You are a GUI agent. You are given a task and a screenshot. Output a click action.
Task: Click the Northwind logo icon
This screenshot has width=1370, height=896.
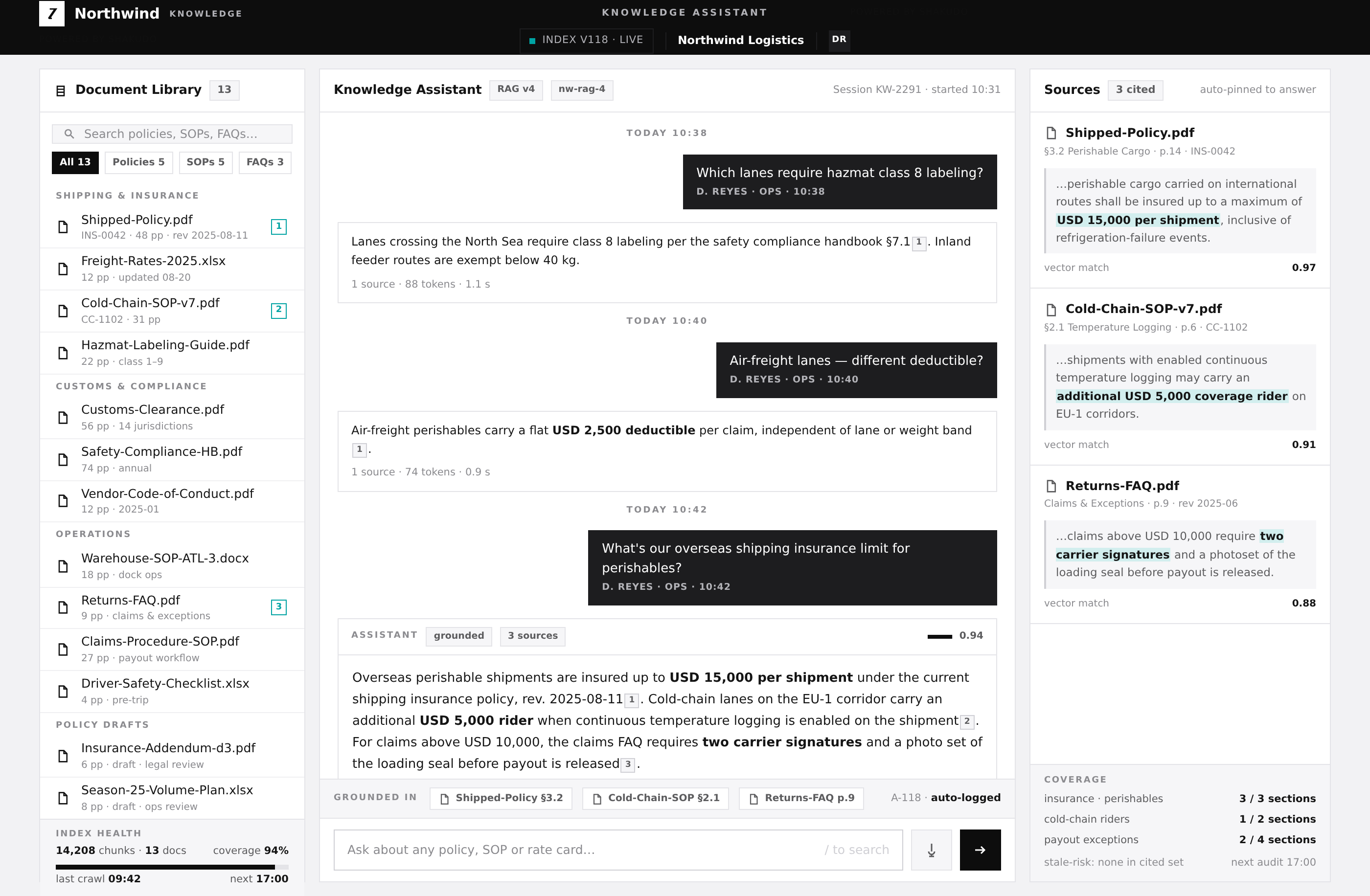[x=52, y=13]
